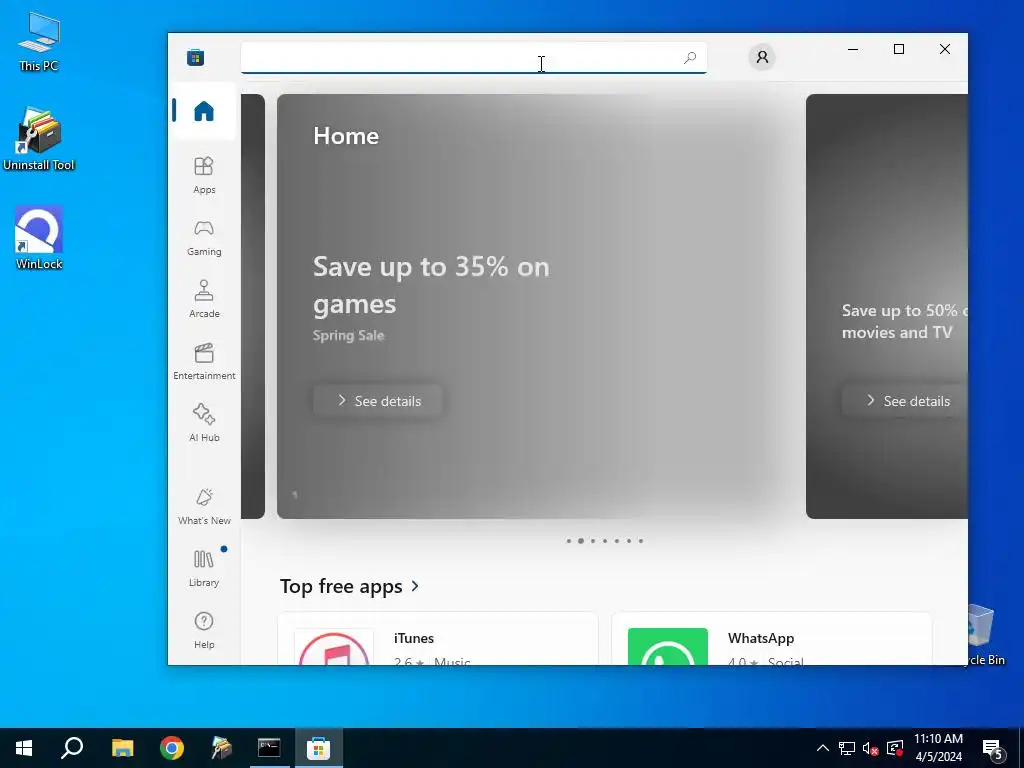1024x768 pixels.
Task: Select the This PC desktop icon
Action: 39,41
